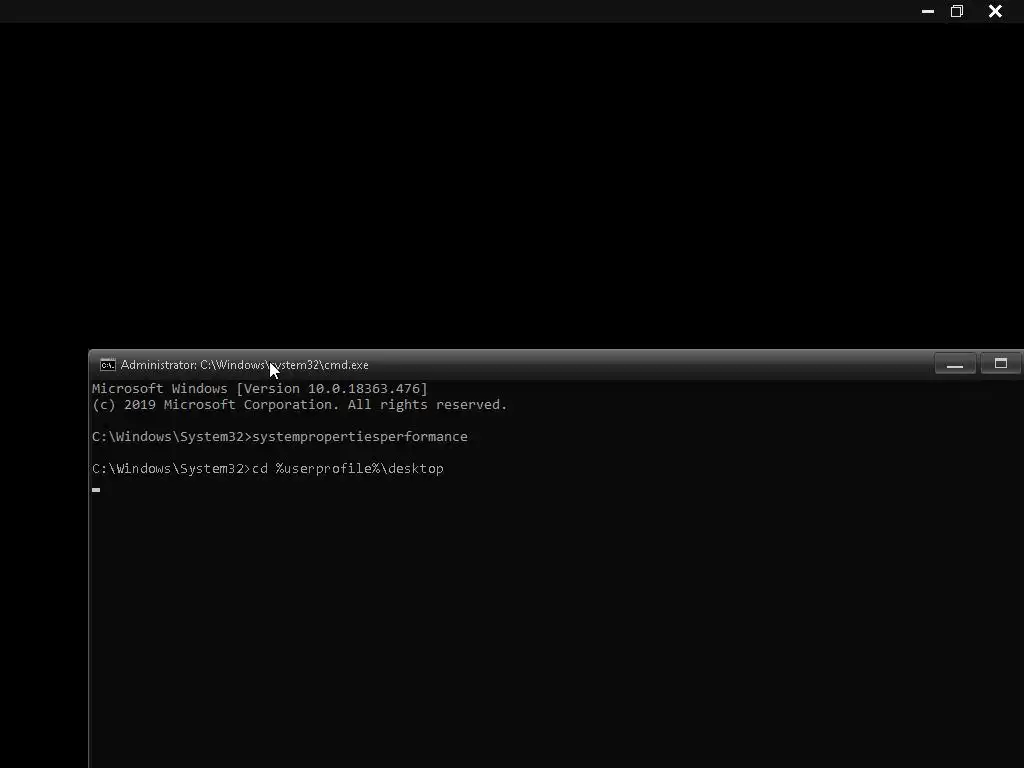Click the 'Microsoft Windows [Version 10.0.18363.476]' line

(x=260, y=389)
